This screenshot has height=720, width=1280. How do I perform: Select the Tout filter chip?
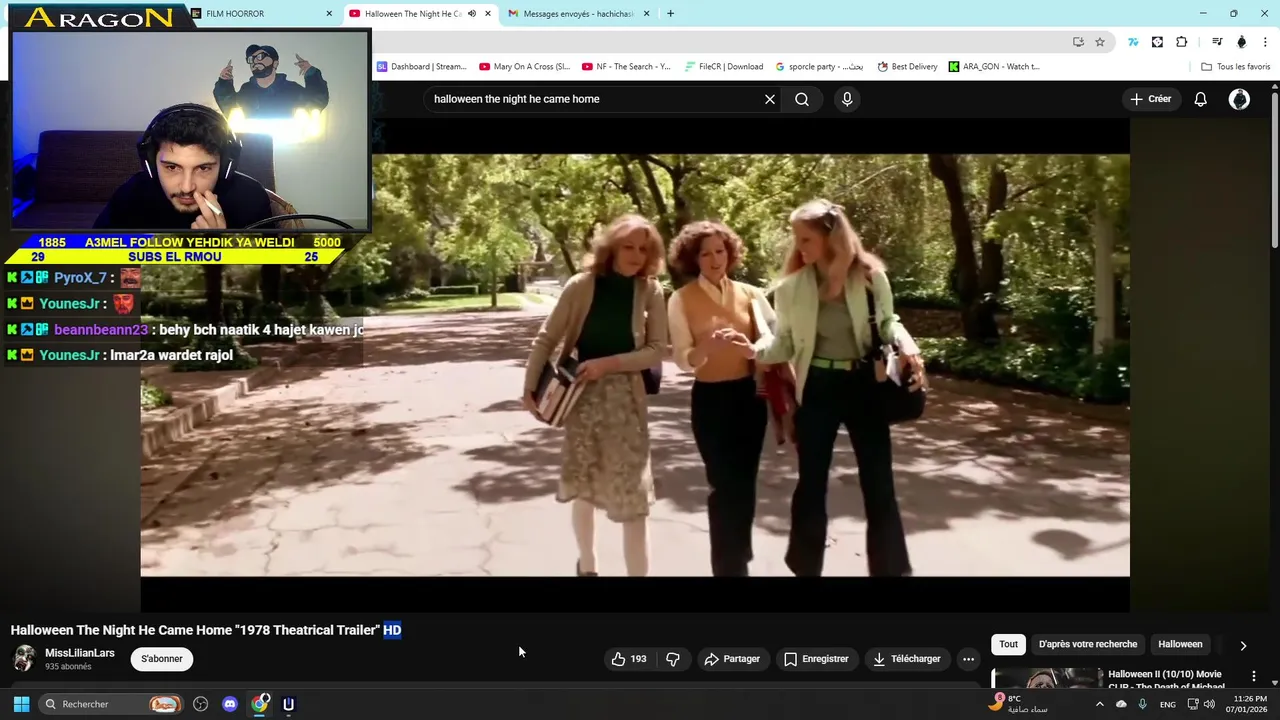pos(1008,644)
